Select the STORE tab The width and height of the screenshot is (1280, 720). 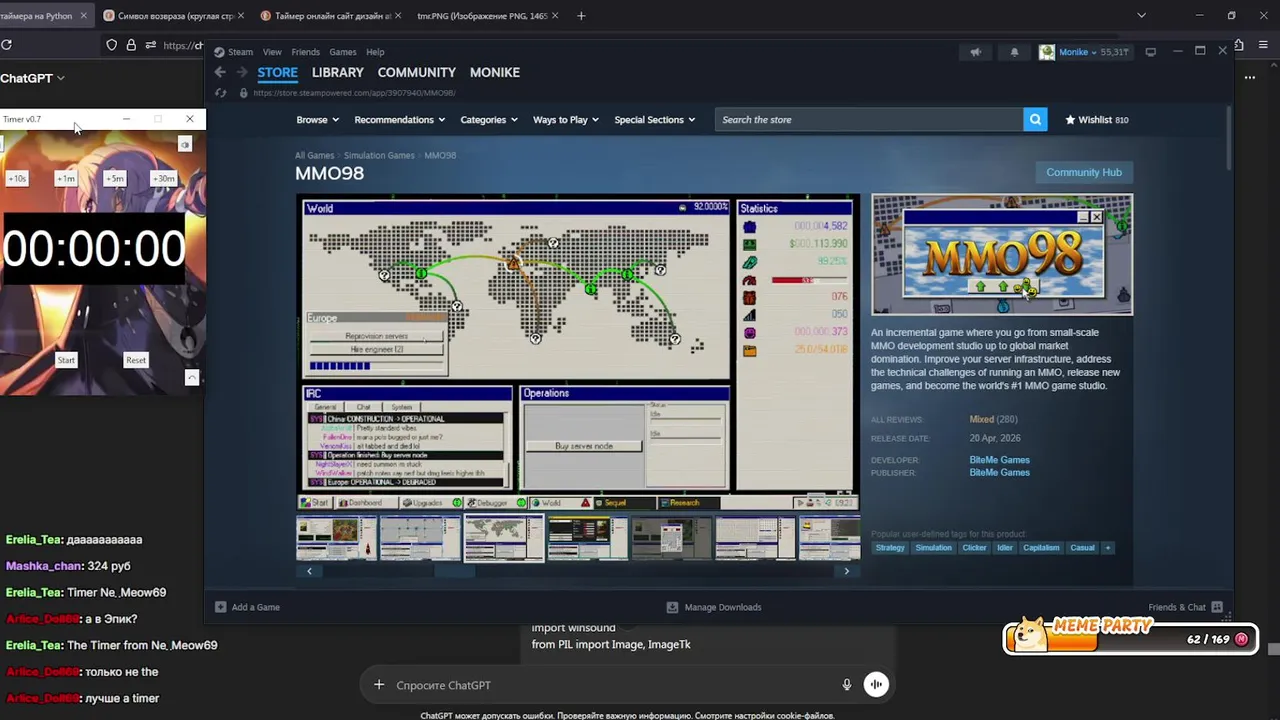[277, 72]
